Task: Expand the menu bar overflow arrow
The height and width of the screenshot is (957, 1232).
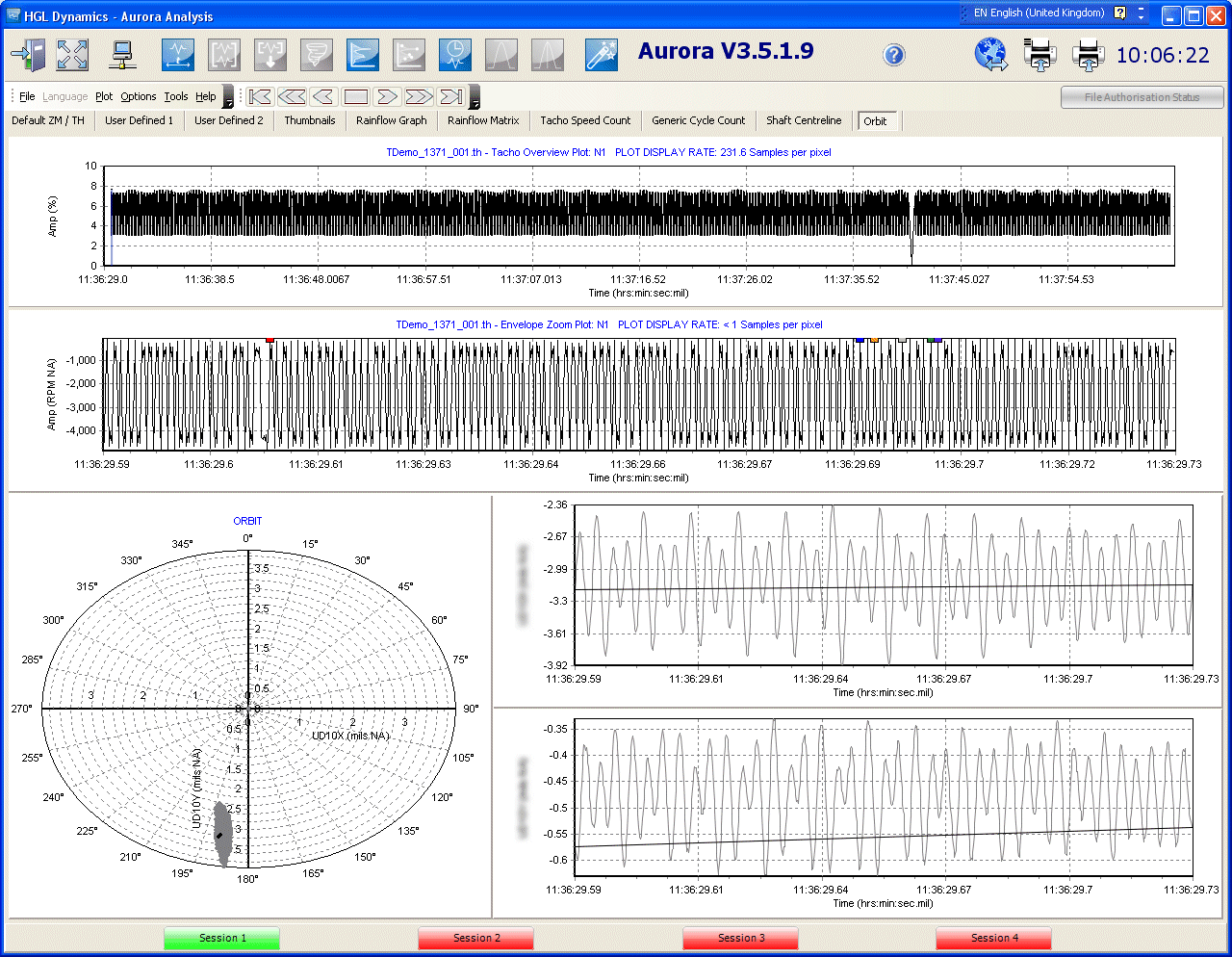Action: tap(228, 97)
